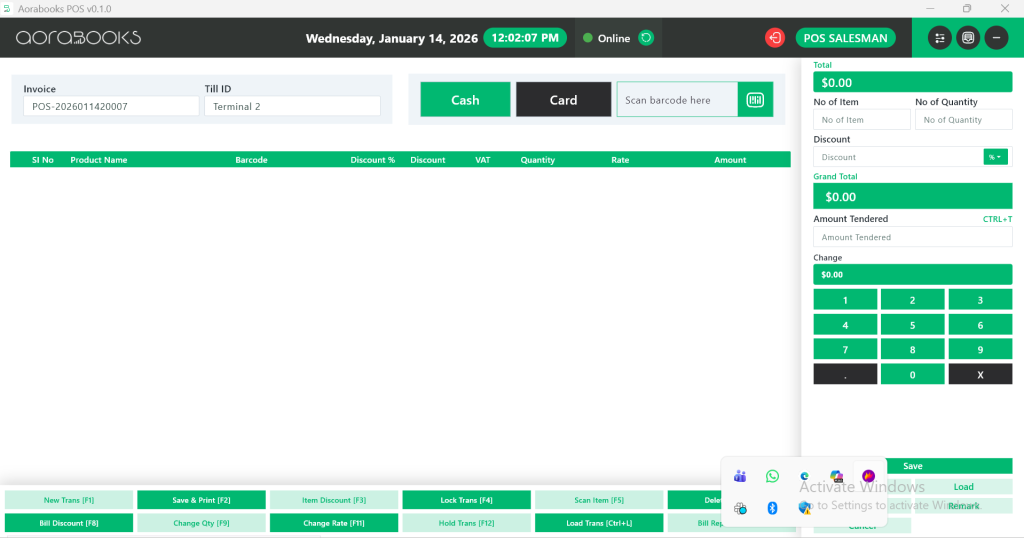Select Cash payment mode
1024x538 pixels.
[x=465, y=100]
